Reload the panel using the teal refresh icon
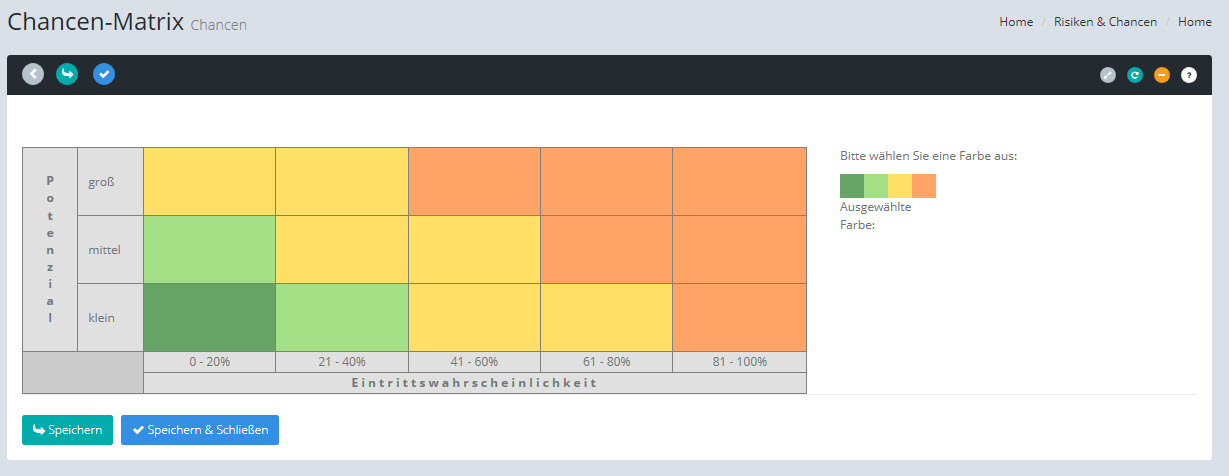 pos(1135,75)
